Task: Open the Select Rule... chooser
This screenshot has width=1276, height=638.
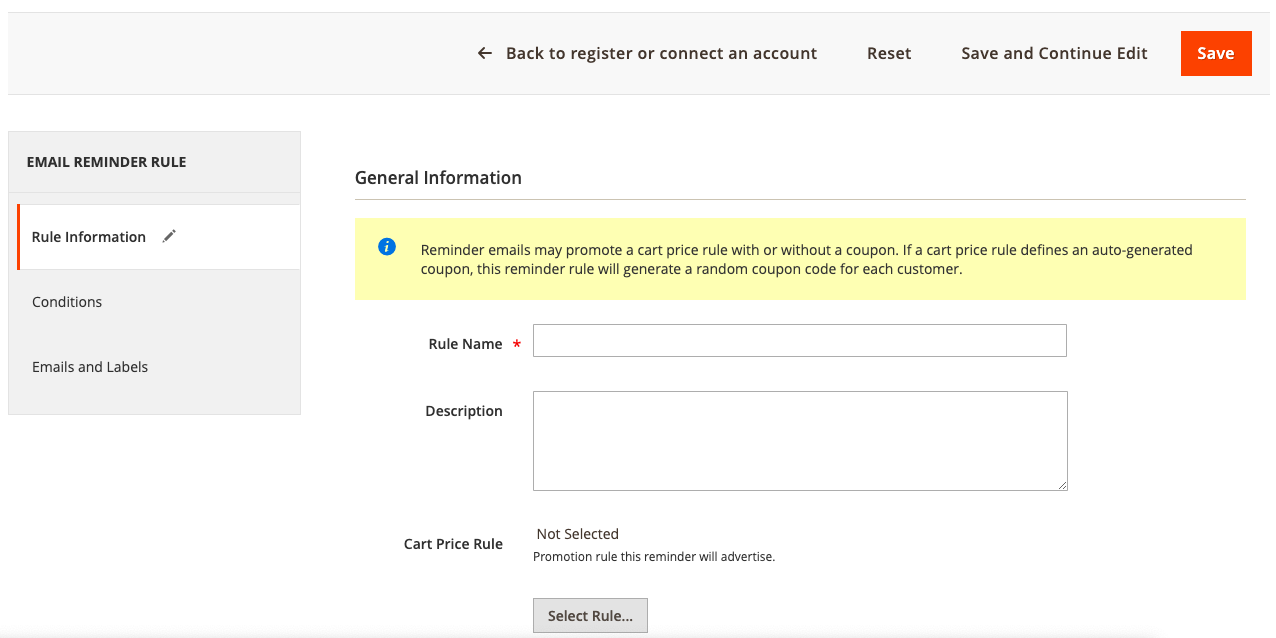Action: tap(590, 616)
